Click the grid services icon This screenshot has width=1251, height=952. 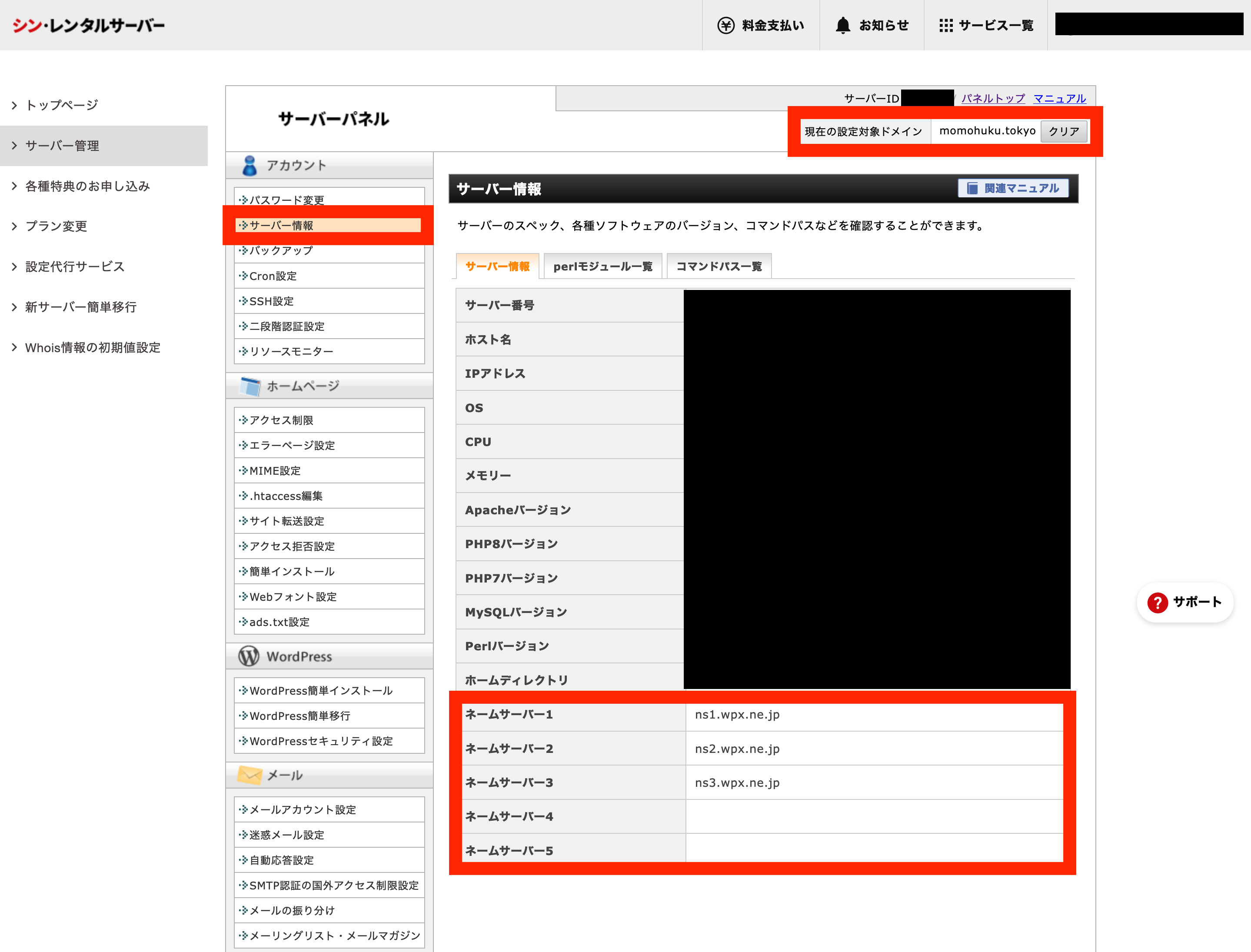coord(945,26)
